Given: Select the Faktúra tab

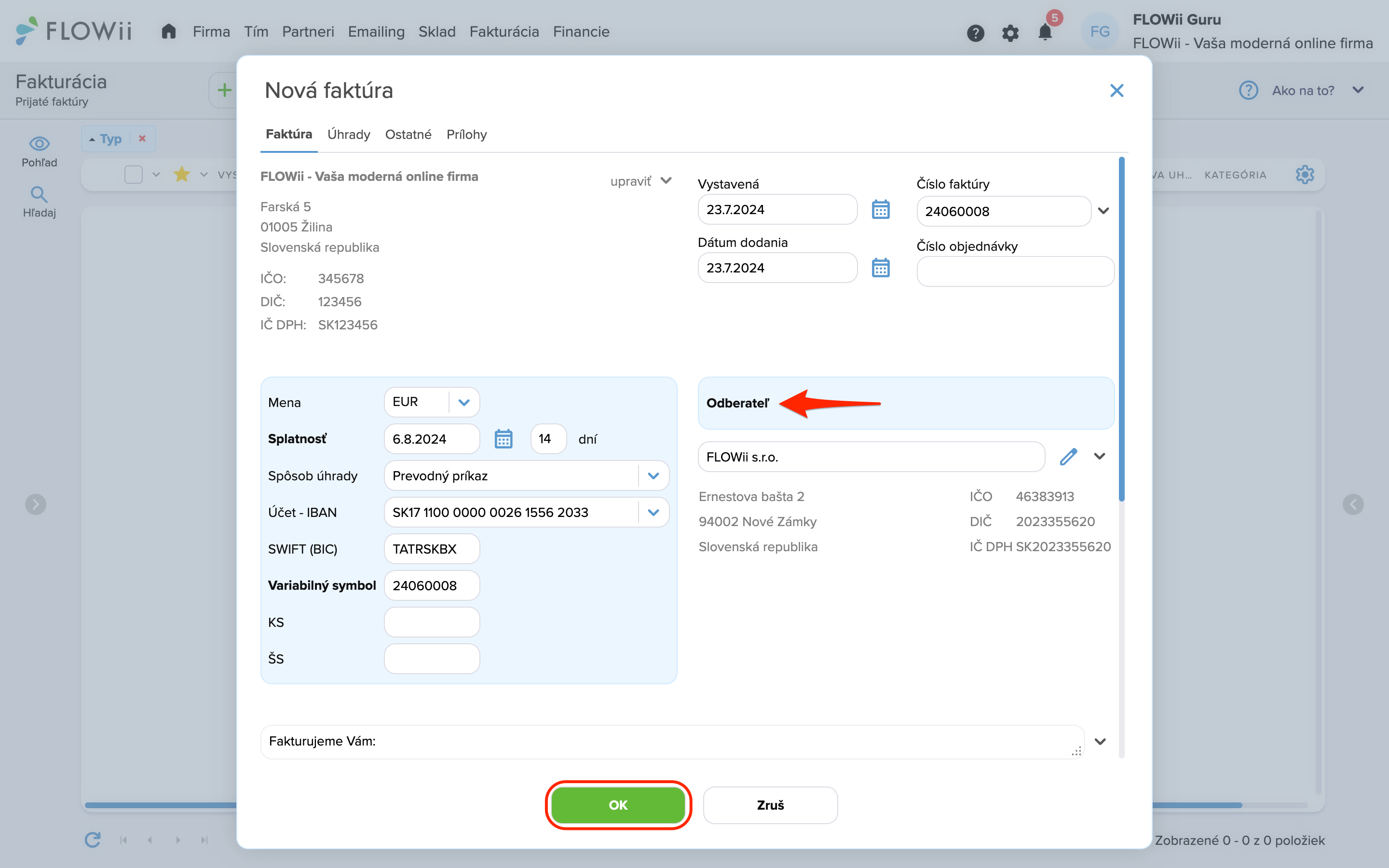Looking at the screenshot, I should pyautogui.click(x=289, y=135).
